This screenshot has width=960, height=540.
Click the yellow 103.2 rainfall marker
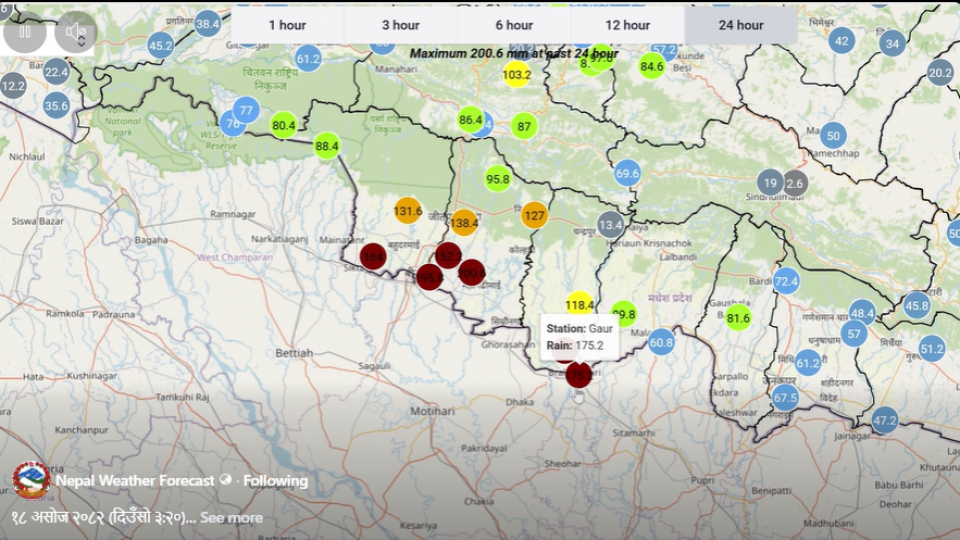tap(516, 74)
